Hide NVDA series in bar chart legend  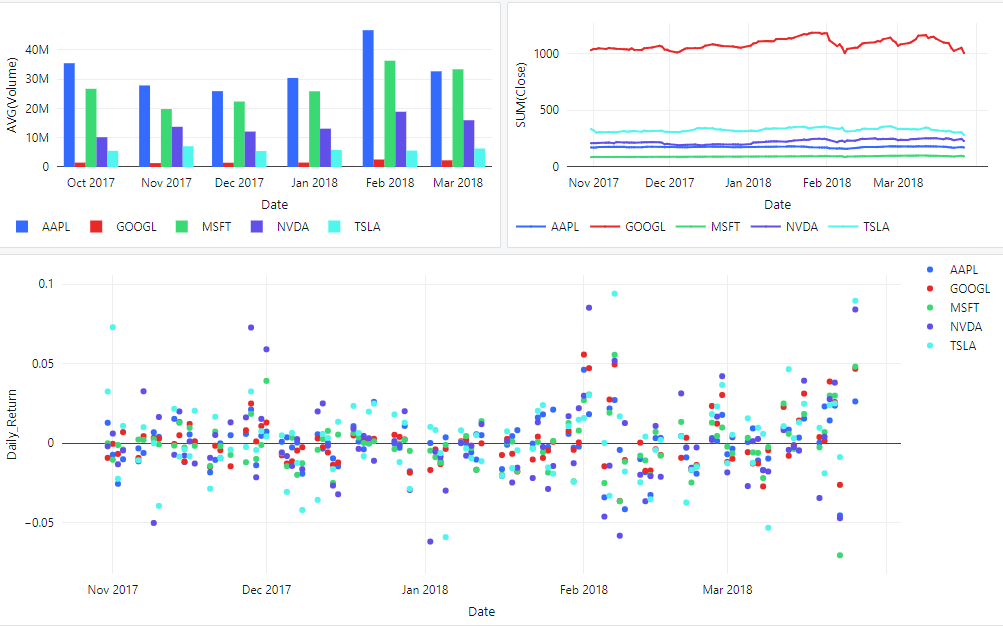point(280,226)
